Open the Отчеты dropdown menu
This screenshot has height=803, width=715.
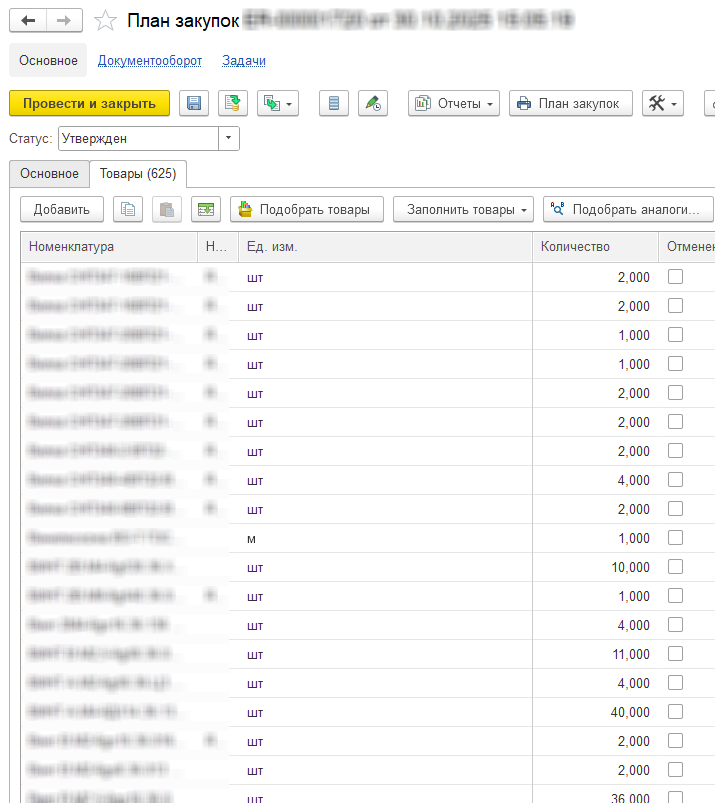click(455, 103)
